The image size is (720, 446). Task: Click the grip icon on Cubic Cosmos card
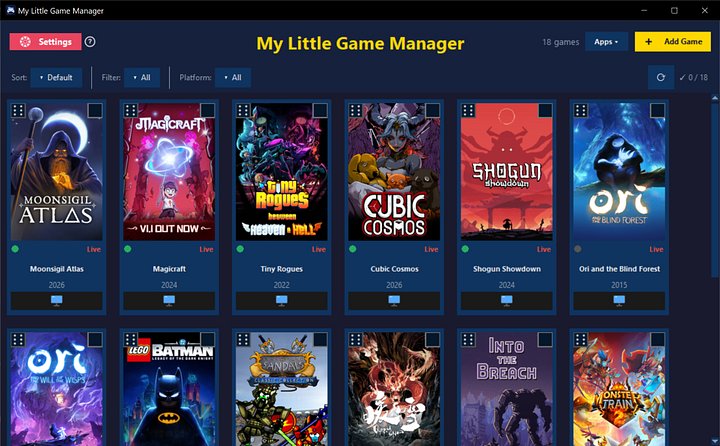(x=355, y=111)
